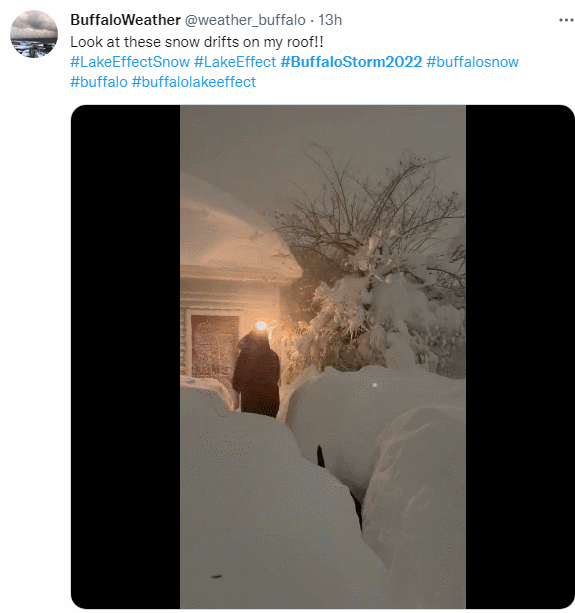Open the #buffalolakeeffect hashtag
575x613 pixels.
pos(194,82)
